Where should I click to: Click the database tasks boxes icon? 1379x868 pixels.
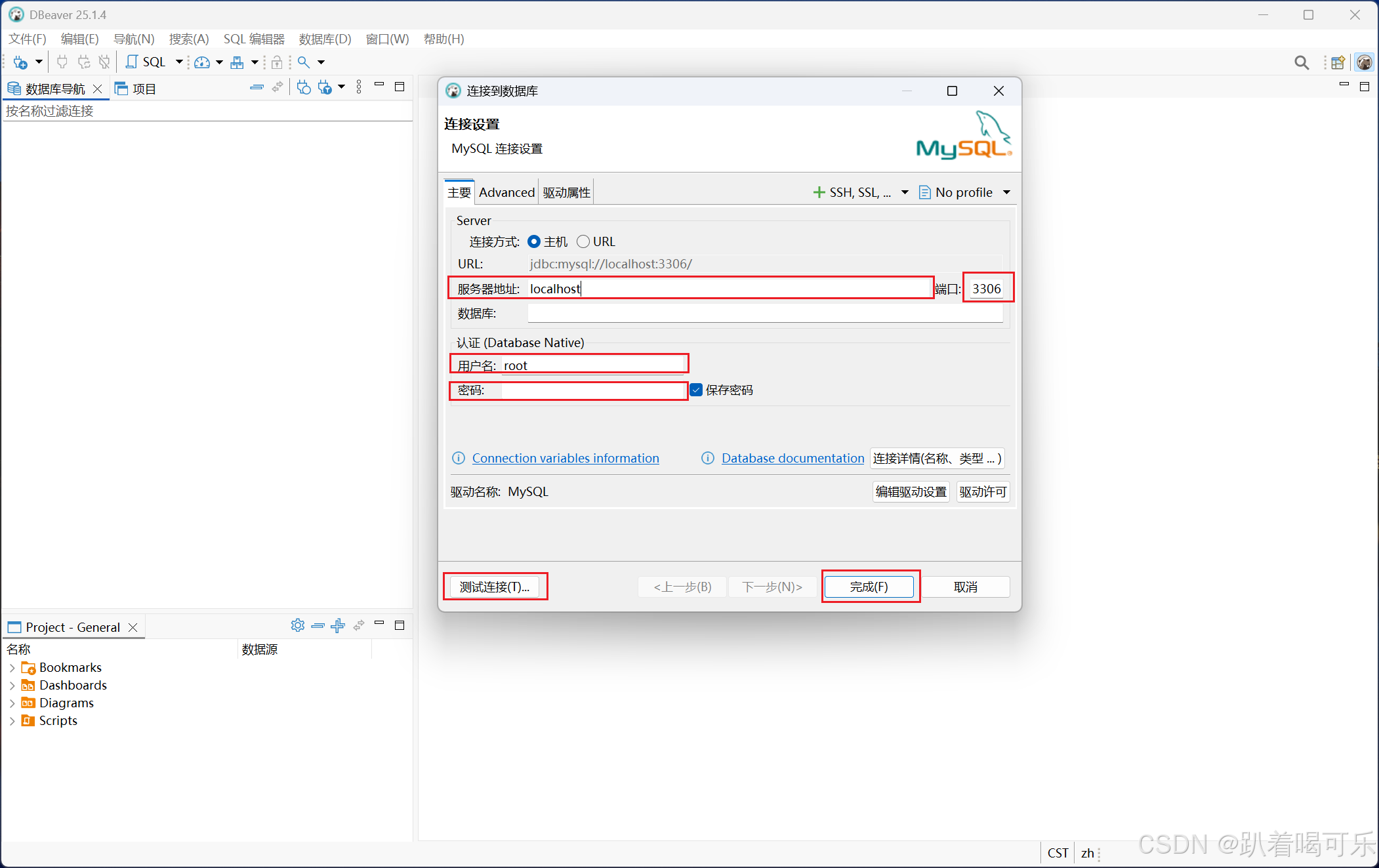pyautogui.click(x=237, y=62)
